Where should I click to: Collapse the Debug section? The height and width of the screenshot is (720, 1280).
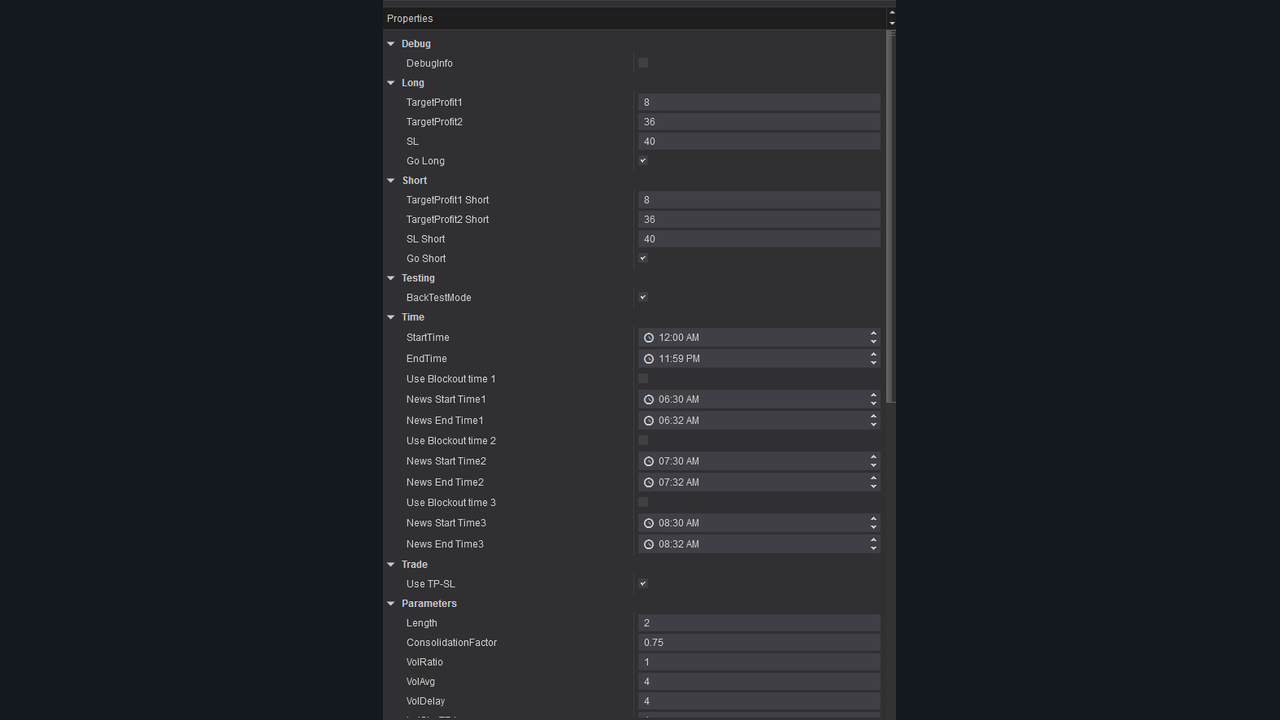[391, 43]
